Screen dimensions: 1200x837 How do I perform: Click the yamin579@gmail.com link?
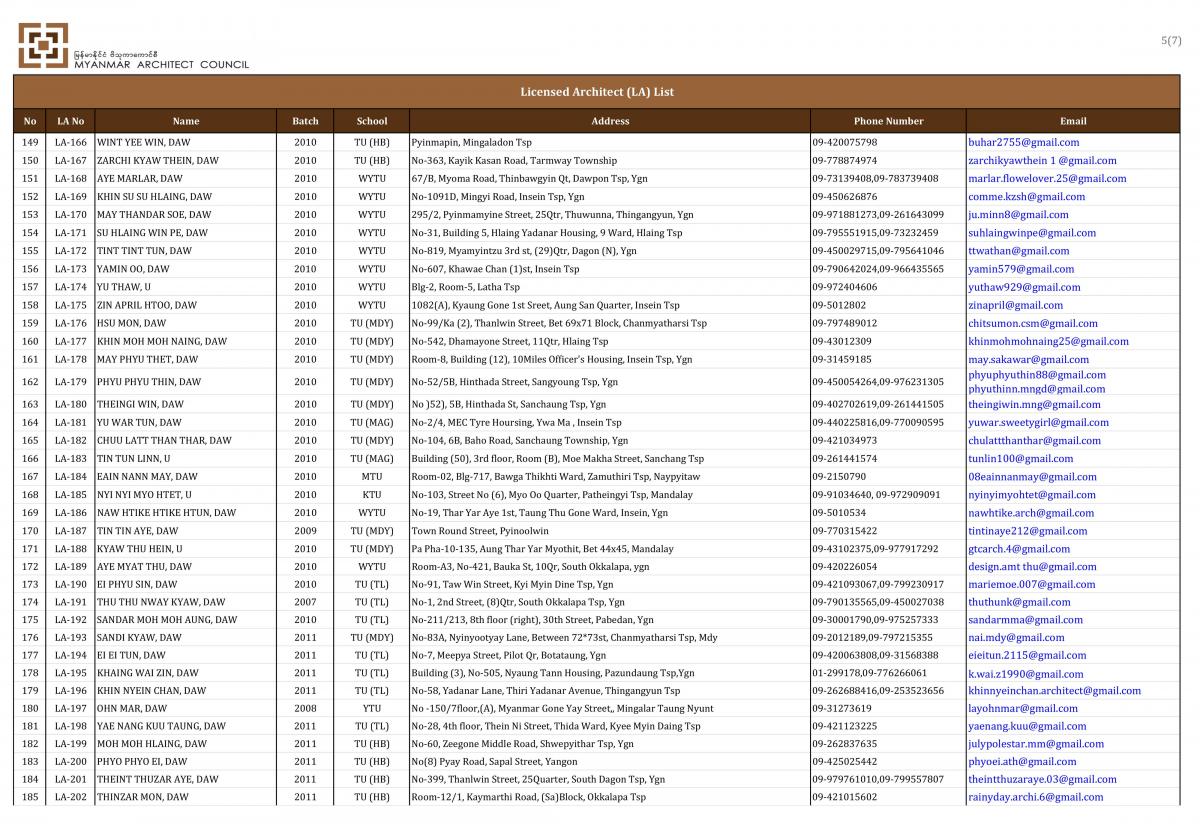click(1020, 268)
